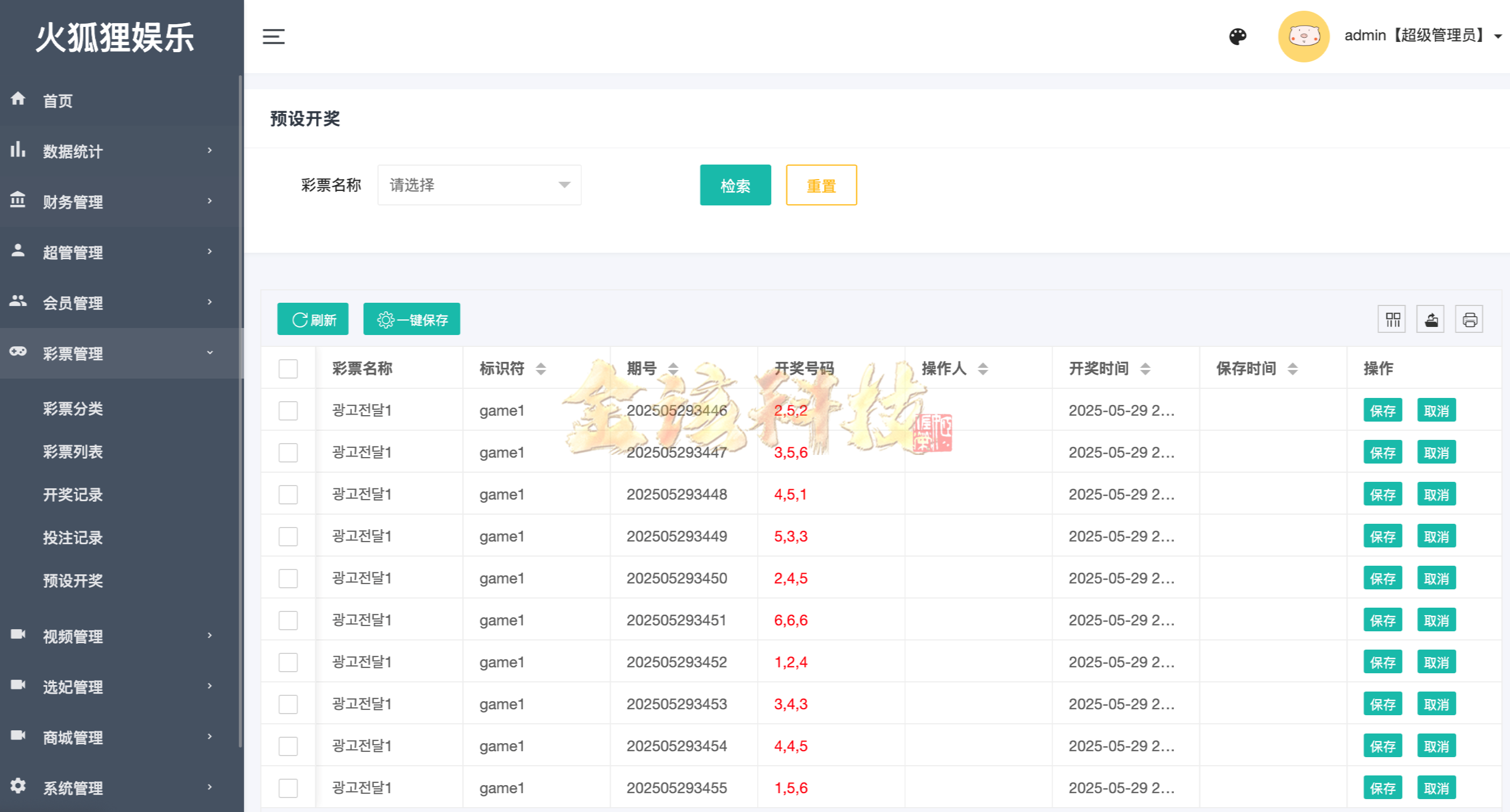Sort by 标识符 column arrows

540,369
